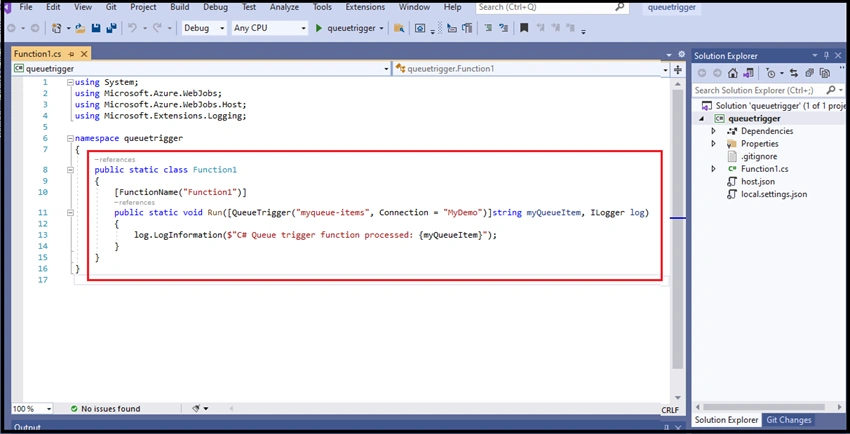Click the CRLF line ending indicator
850x434 pixels.
[670, 410]
